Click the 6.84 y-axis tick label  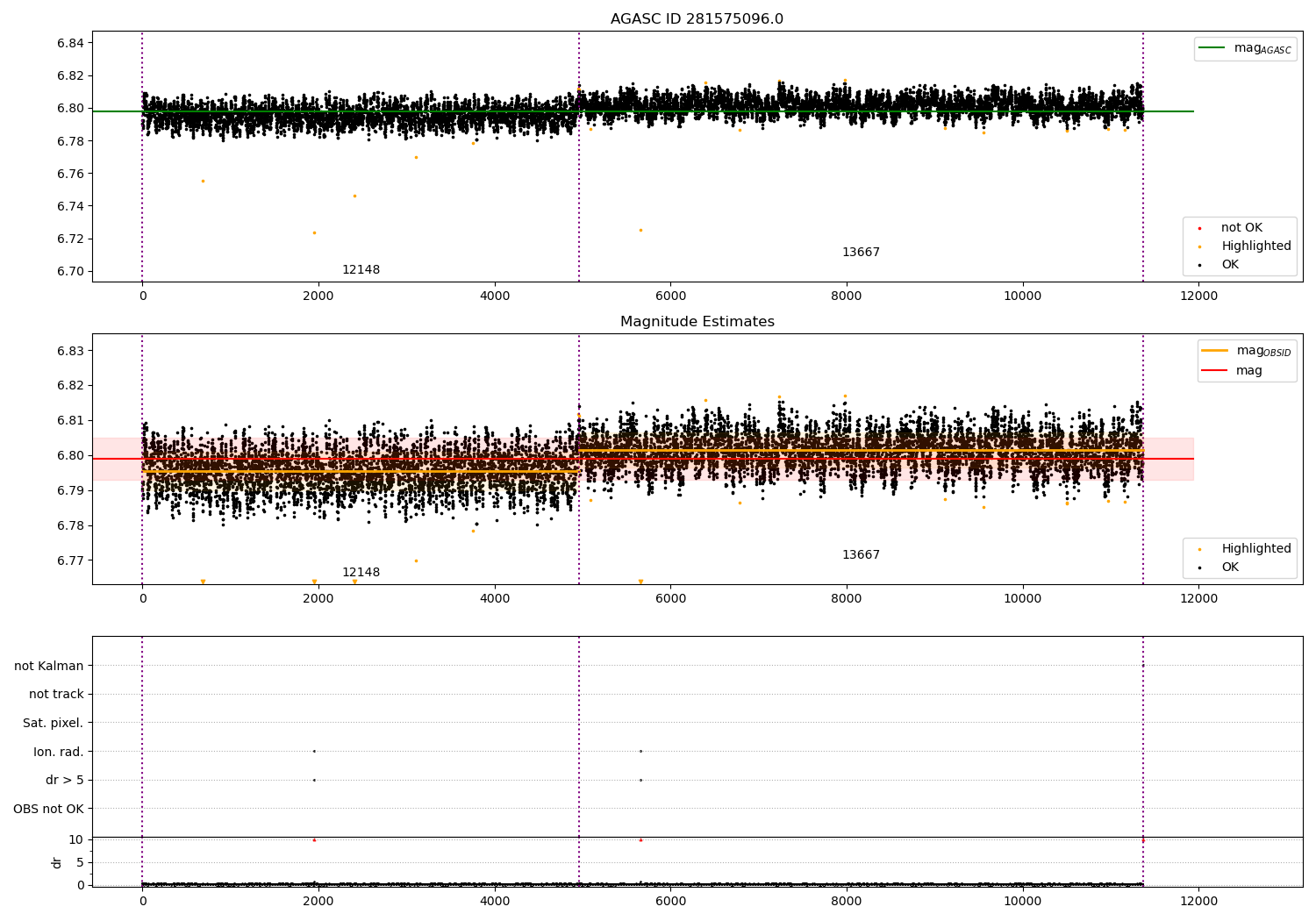coord(69,43)
